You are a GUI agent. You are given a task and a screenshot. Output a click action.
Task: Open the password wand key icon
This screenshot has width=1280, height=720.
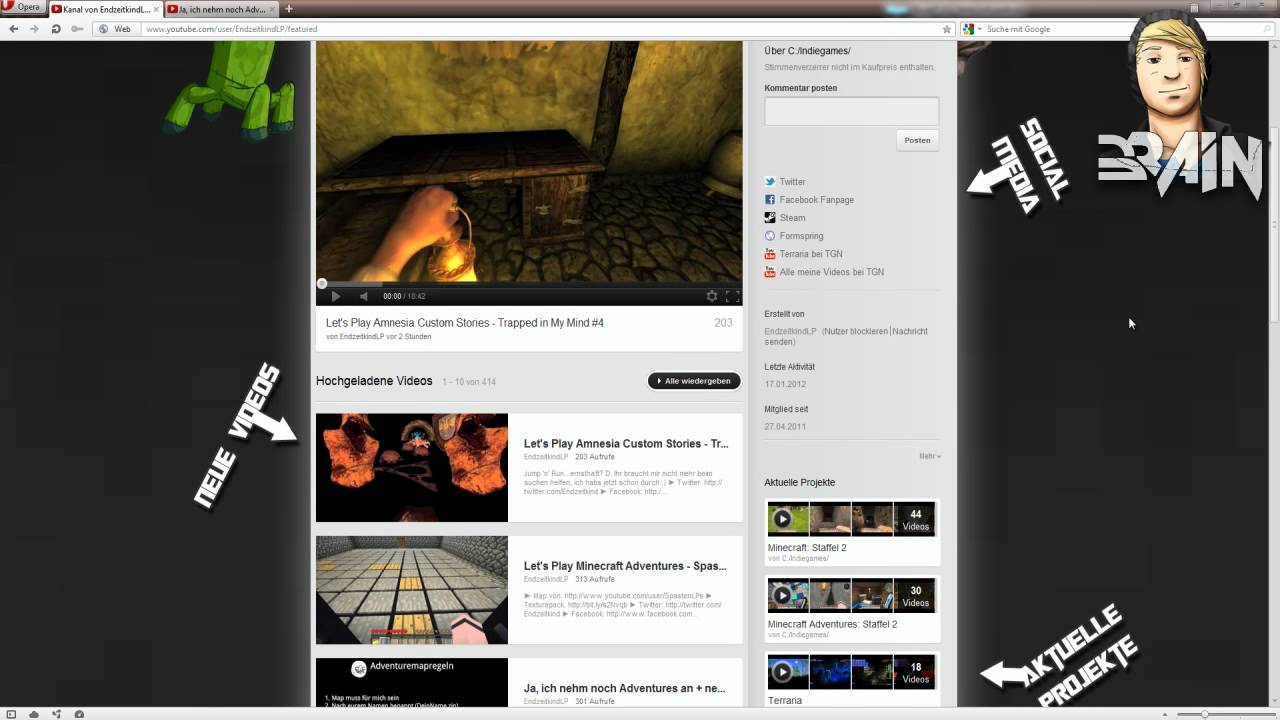[77, 29]
